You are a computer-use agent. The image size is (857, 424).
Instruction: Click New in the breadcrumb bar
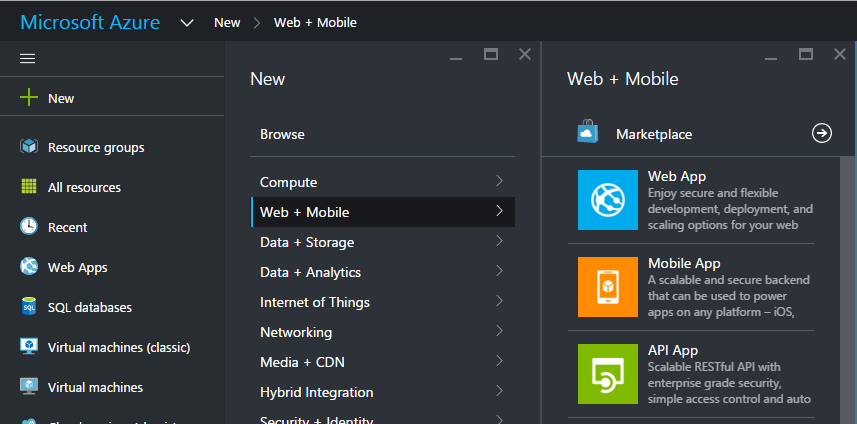tap(227, 23)
